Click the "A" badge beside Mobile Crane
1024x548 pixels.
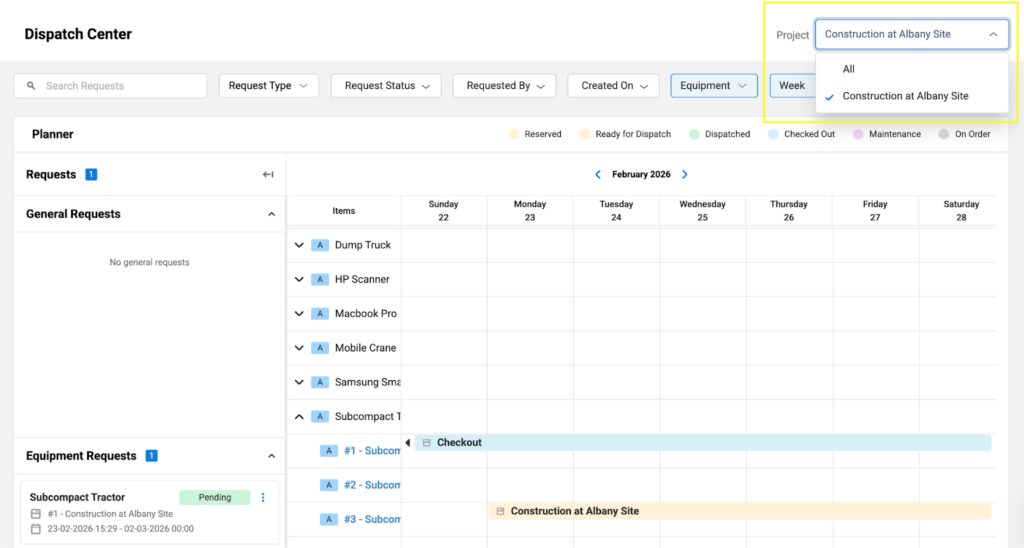[319, 348]
